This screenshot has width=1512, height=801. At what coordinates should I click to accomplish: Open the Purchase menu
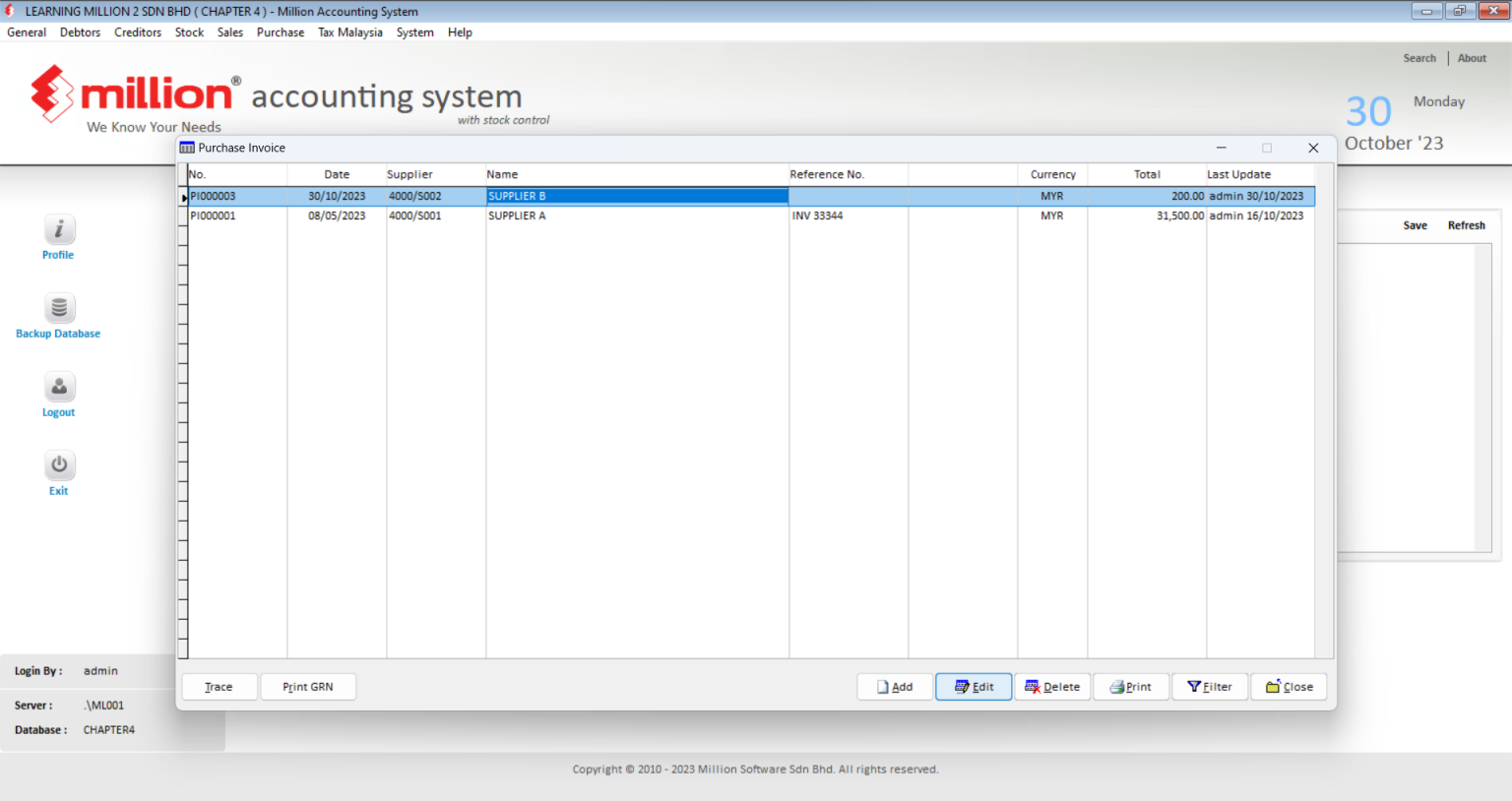281,32
